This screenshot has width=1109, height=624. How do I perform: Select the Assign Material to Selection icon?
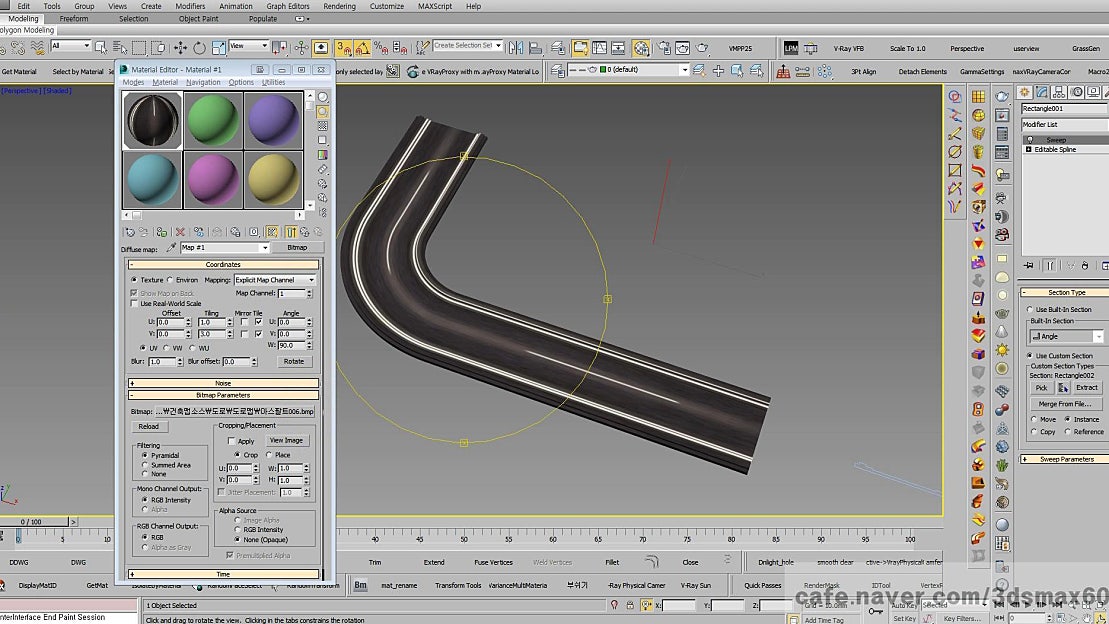click(161, 231)
